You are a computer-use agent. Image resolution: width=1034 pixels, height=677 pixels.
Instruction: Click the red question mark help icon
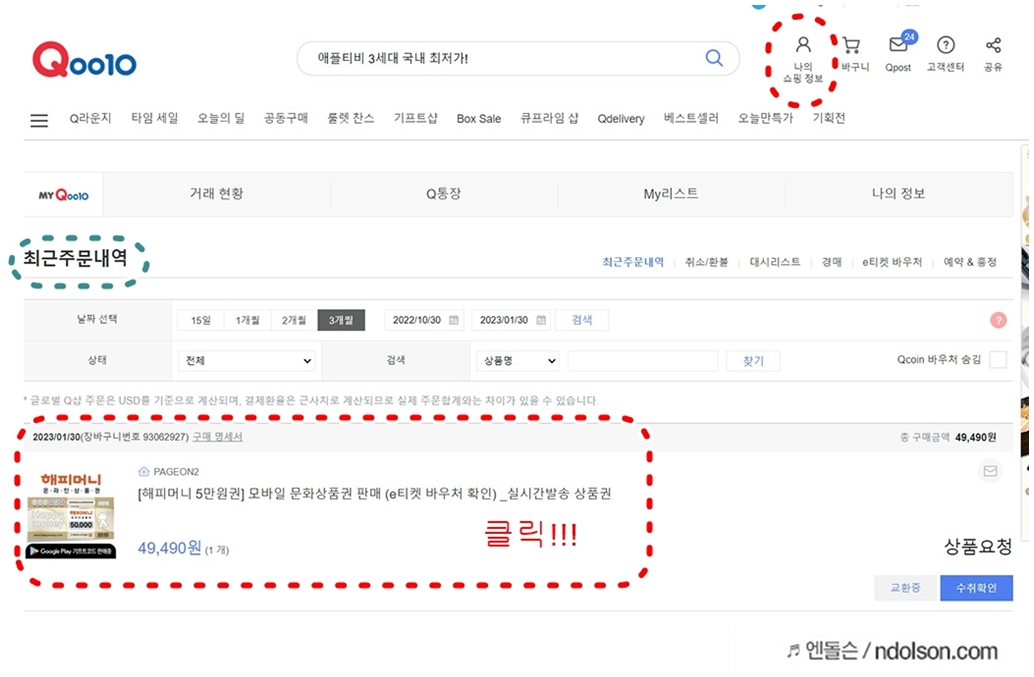pyautogui.click(x=998, y=320)
